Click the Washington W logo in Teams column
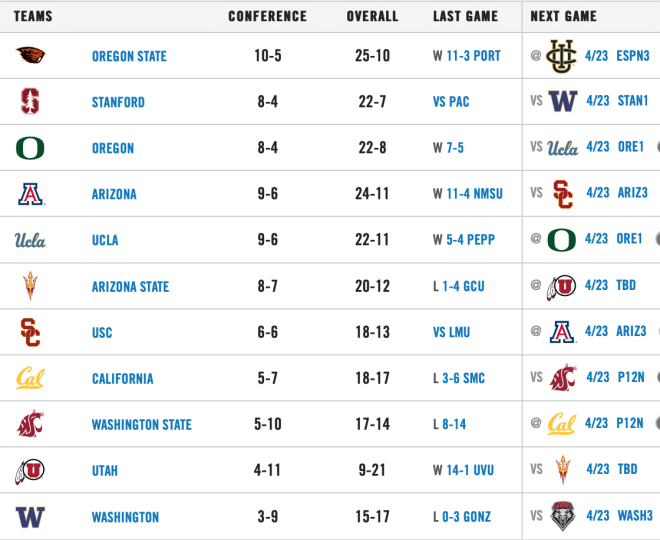Screen dimensions: 660x540 tap(30, 517)
